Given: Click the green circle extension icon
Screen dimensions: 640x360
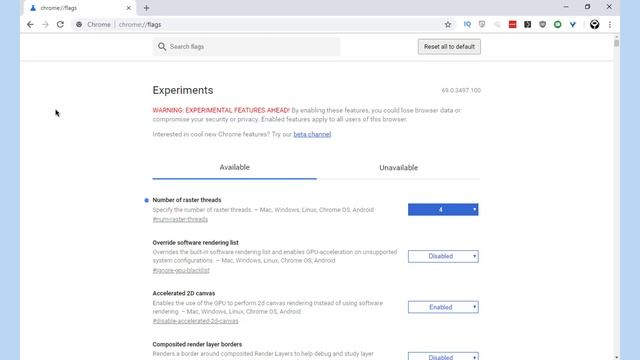Looking at the screenshot, I should point(558,24).
